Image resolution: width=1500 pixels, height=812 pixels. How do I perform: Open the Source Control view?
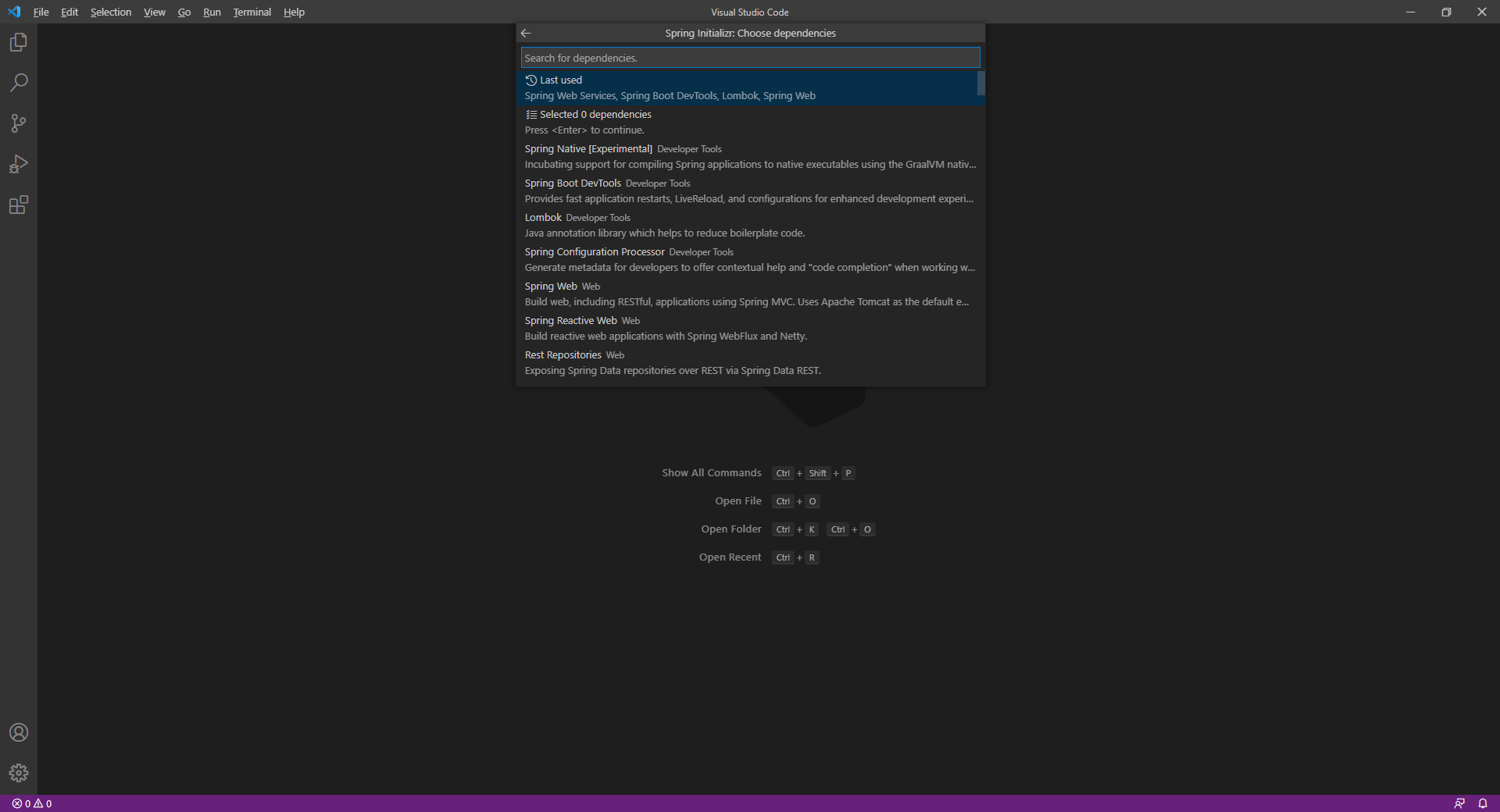tap(19, 123)
